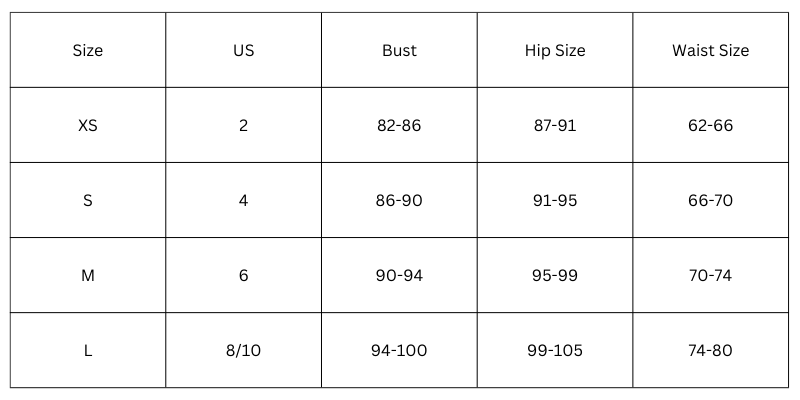Click waist measurement 62-66
Image resolution: width=800 pixels, height=400 pixels.
(x=710, y=125)
